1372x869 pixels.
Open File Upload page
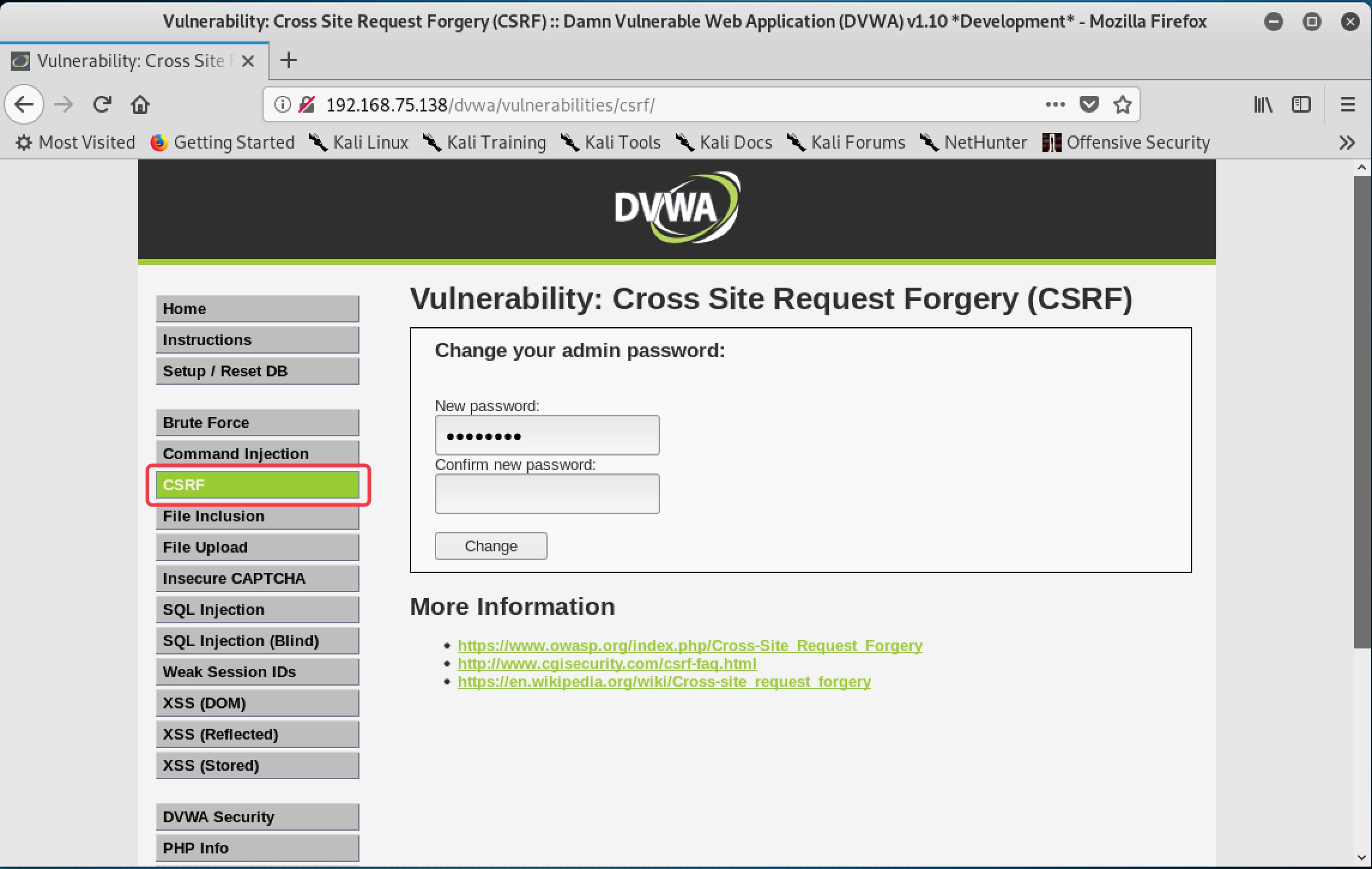(258, 547)
